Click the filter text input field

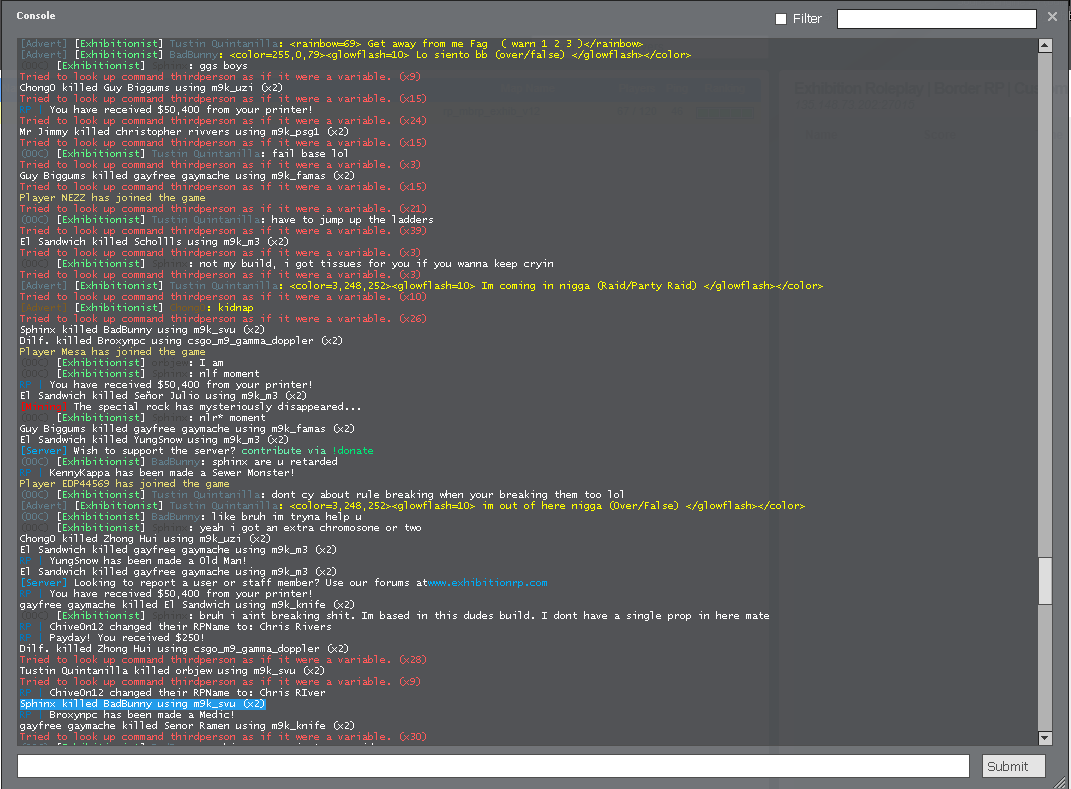pos(936,19)
